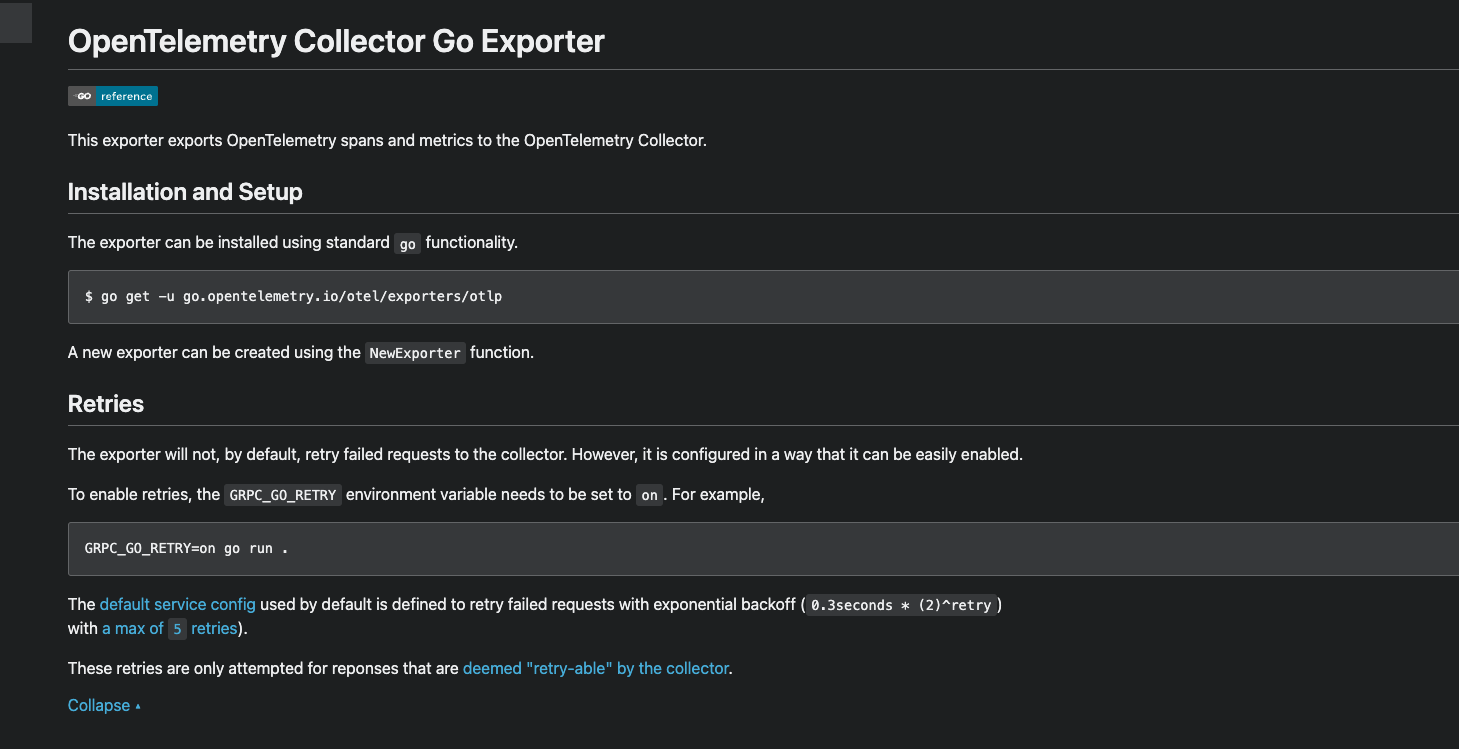Click the Retries section heading
Viewport: 1459px width, 749px height.
coord(105,403)
